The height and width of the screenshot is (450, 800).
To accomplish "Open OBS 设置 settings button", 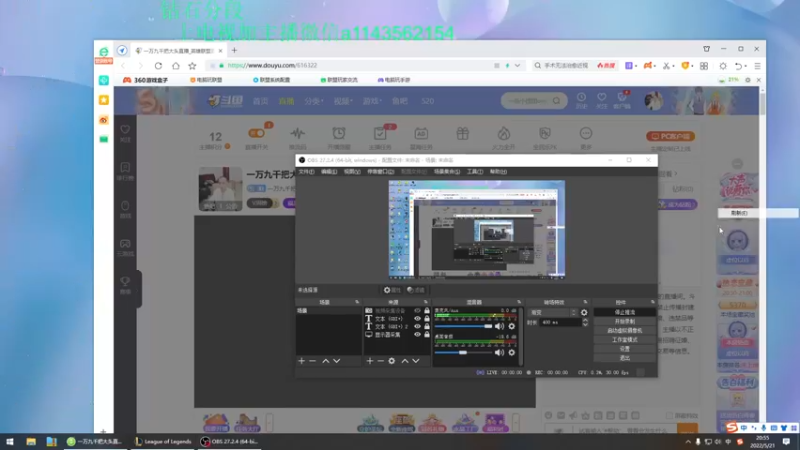I will click(x=624, y=349).
